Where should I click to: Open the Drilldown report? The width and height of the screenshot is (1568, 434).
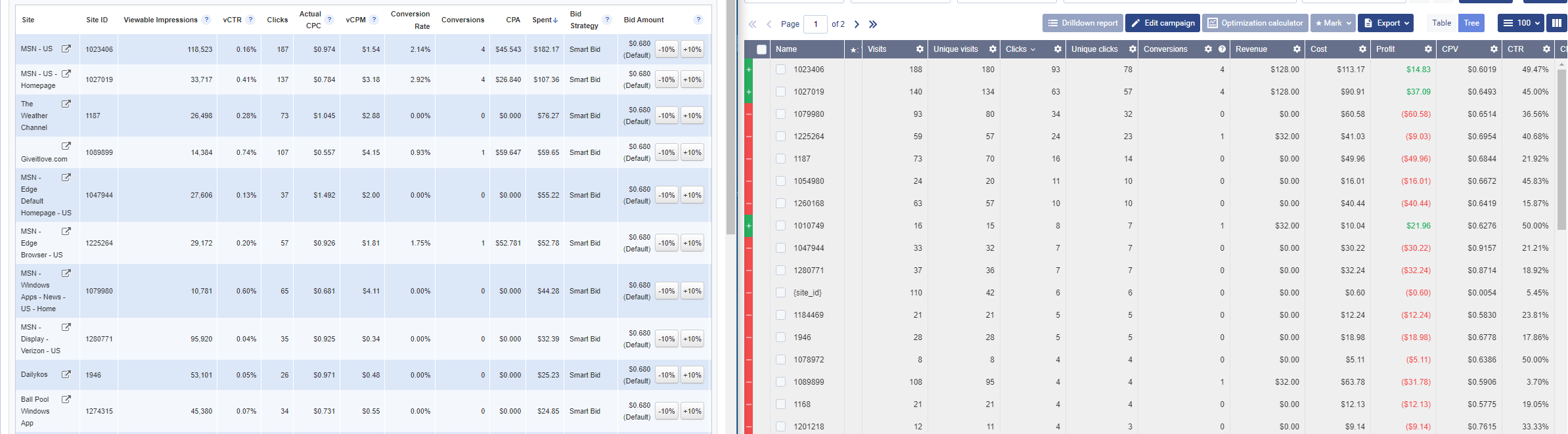(1083, 23)
